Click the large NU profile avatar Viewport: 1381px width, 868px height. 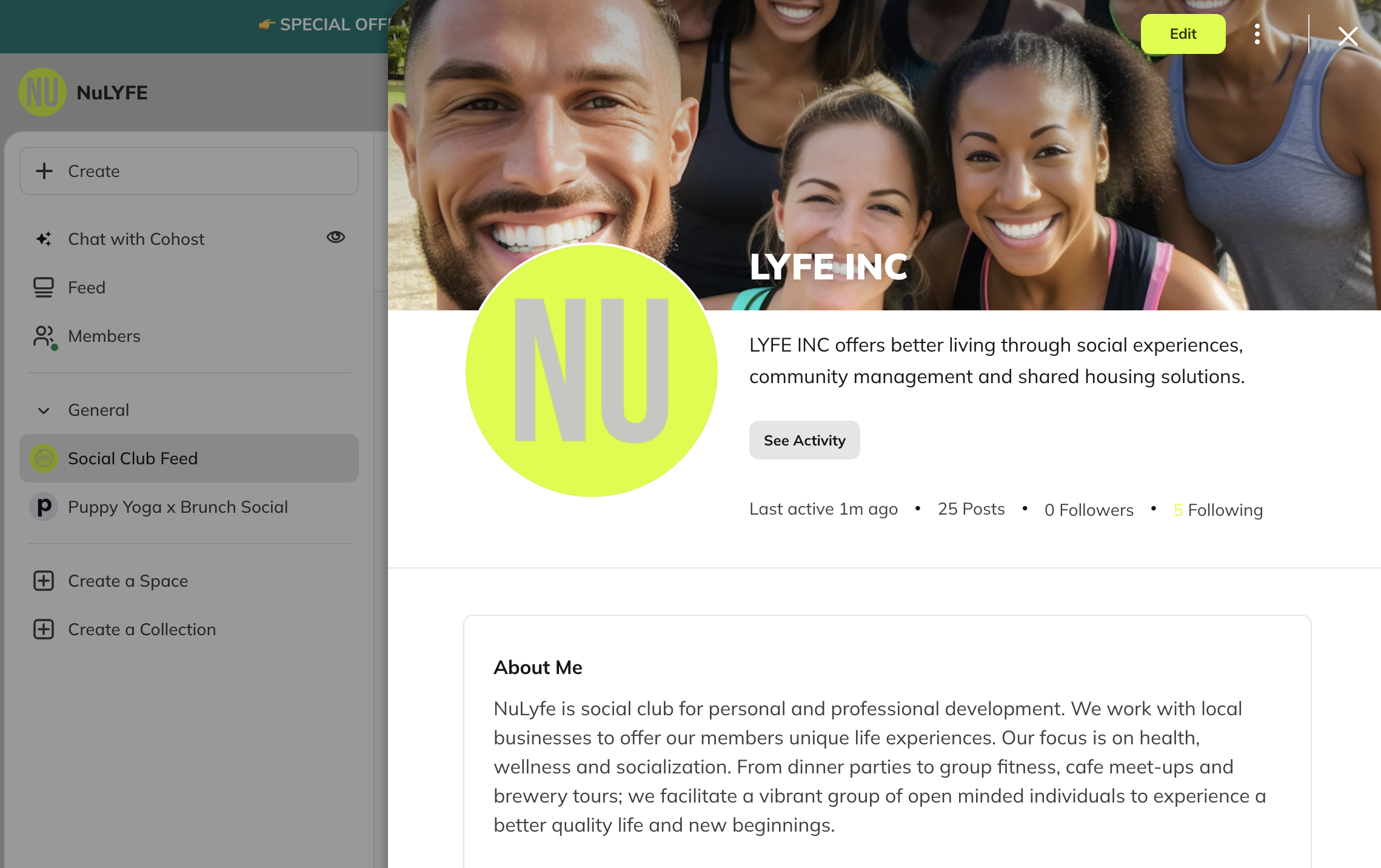tap(592, 370)
